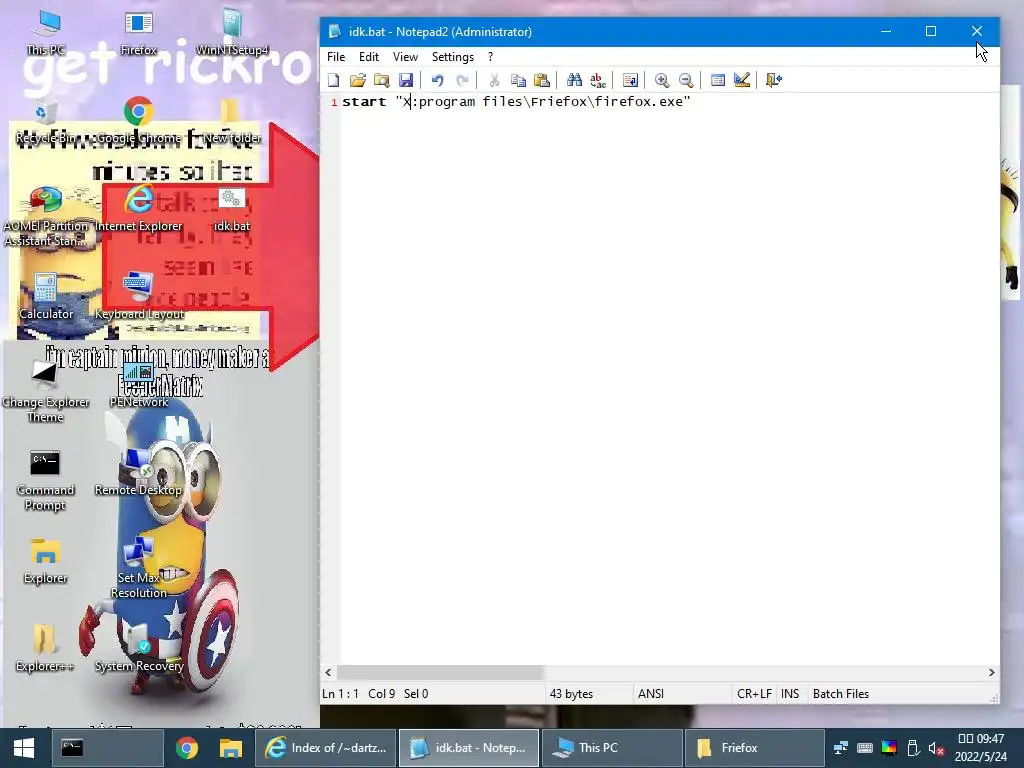Open the ? help menu

pos(490,57)
